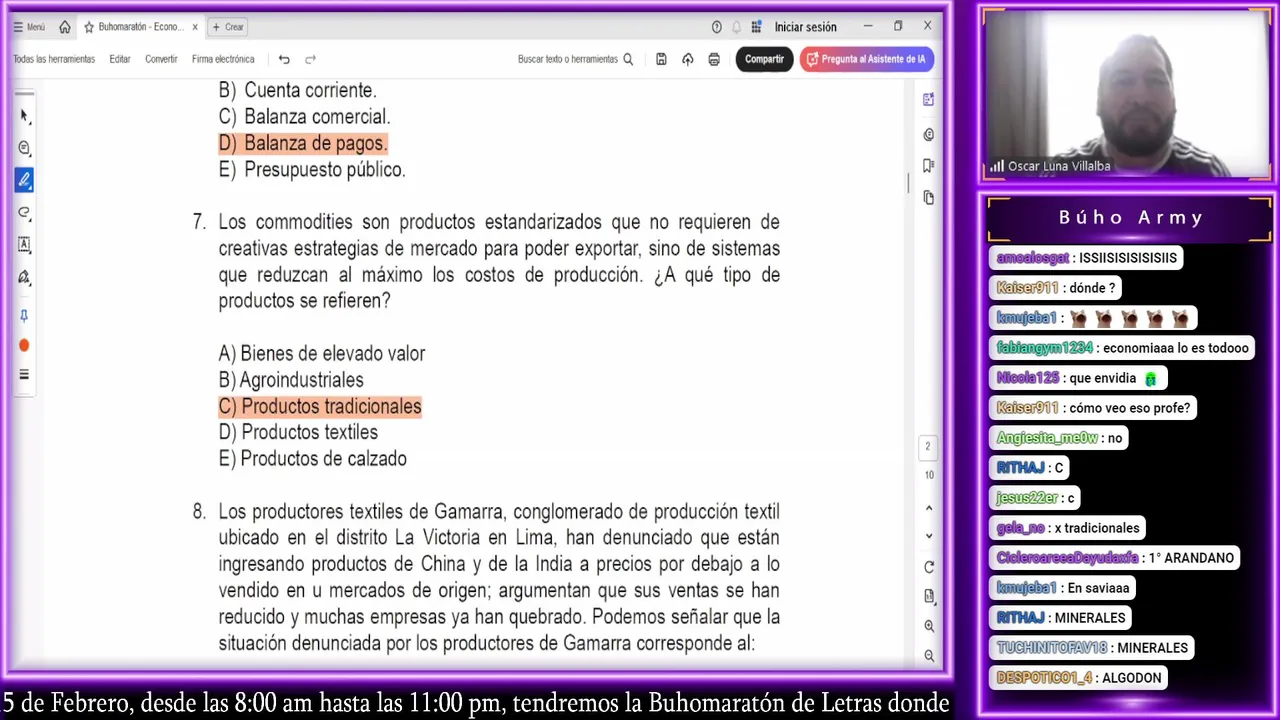Click option A) Bienes de elevado valor
This screenshot has height=720, width=1280.
[x=322, y=354]
